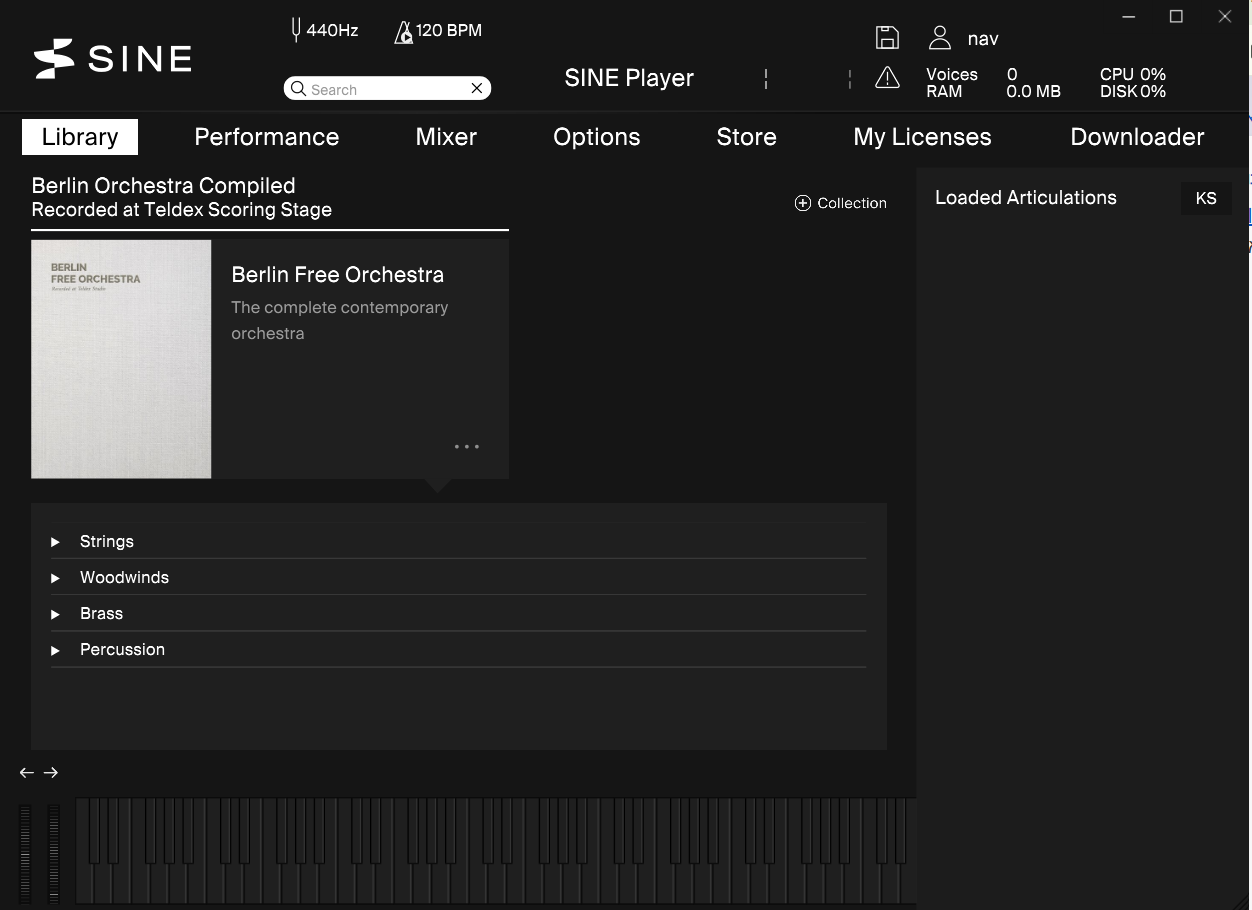Image resolution: width=1252 pixels, height=910 pixels.
Task: Open the Performance tab
Action: [266, 137]
